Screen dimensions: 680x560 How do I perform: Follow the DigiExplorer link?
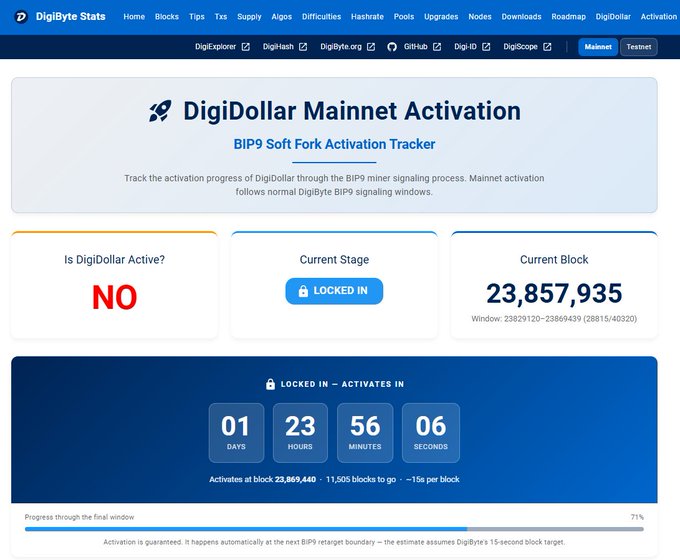coord(216,47)
